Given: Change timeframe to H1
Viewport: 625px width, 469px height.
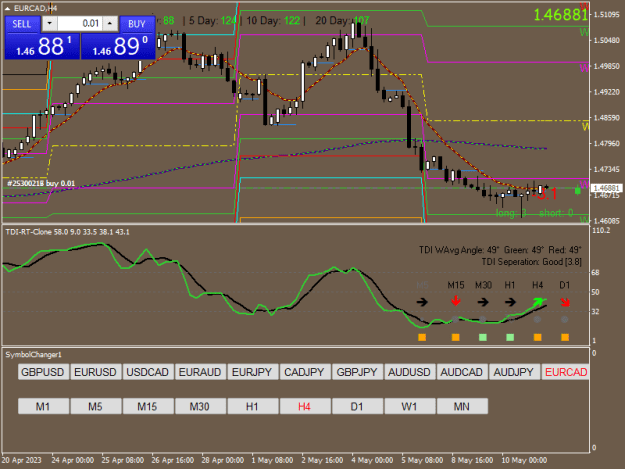Looking at the screenshot, I should pyautogui.click(x=252, y=406).
